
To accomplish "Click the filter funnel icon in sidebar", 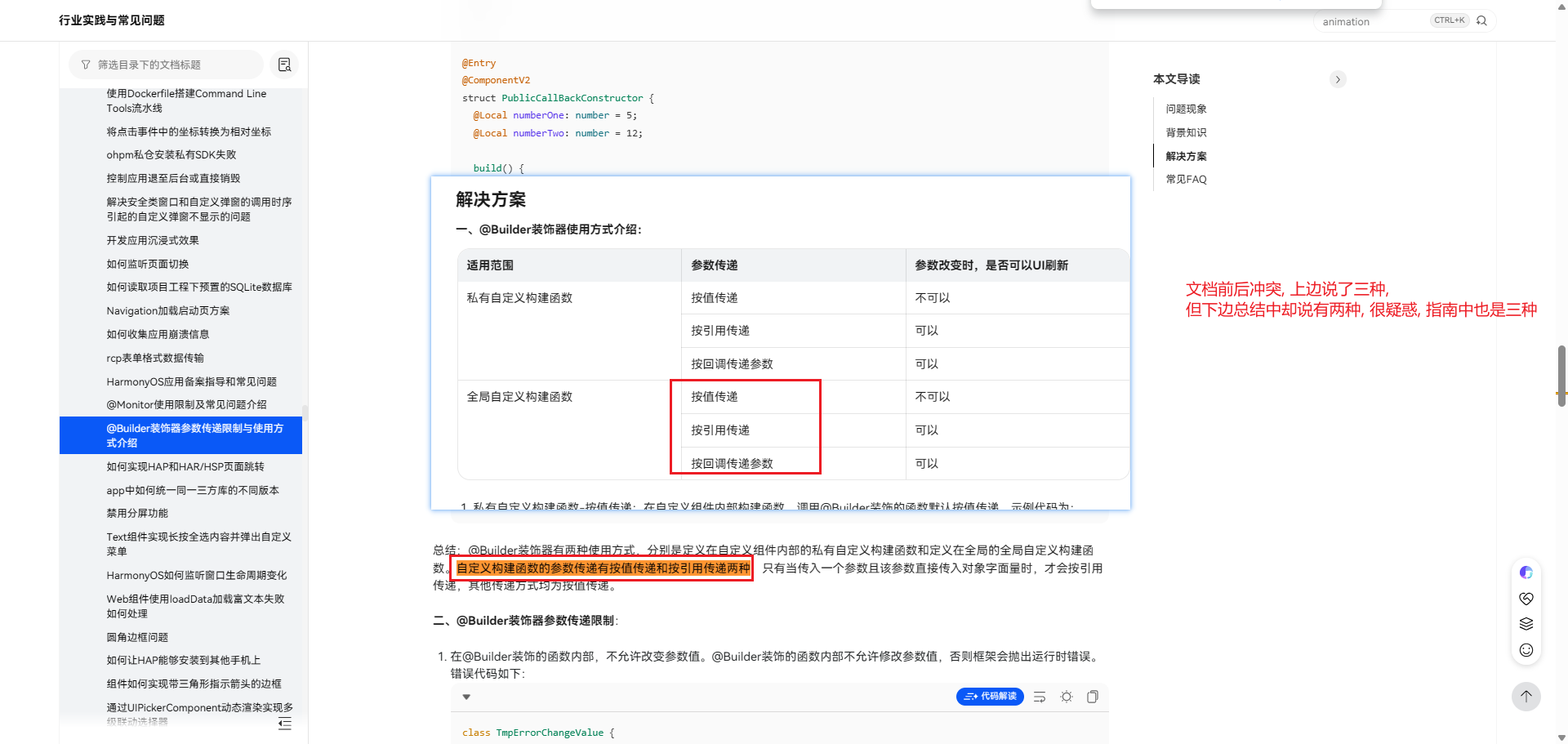I will 86,65.
